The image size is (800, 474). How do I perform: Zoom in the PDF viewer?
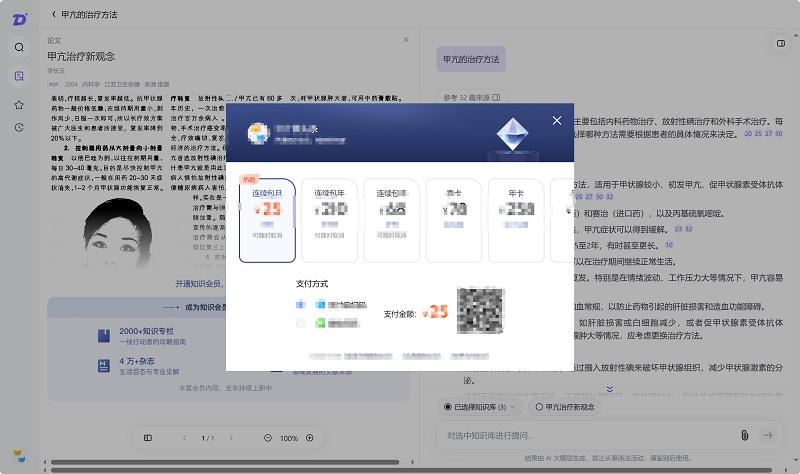(x=310, y=438)
